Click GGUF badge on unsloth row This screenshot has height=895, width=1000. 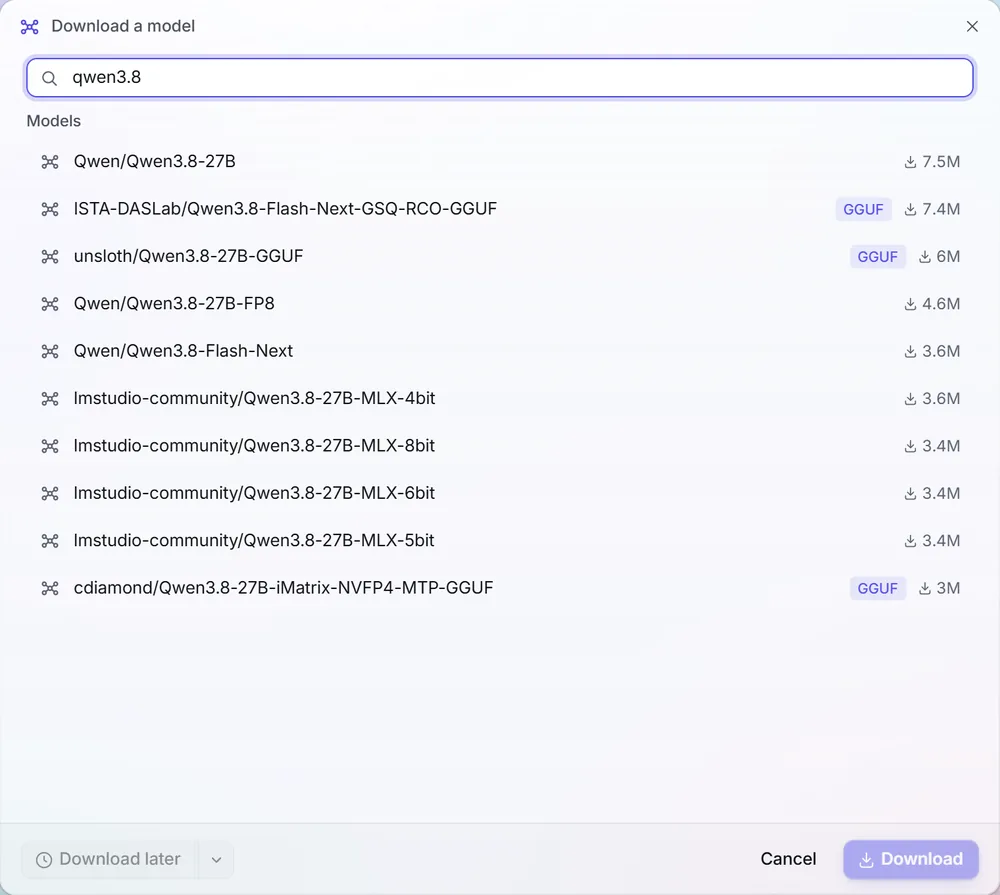pyautogui.click(x=878, y=256)
